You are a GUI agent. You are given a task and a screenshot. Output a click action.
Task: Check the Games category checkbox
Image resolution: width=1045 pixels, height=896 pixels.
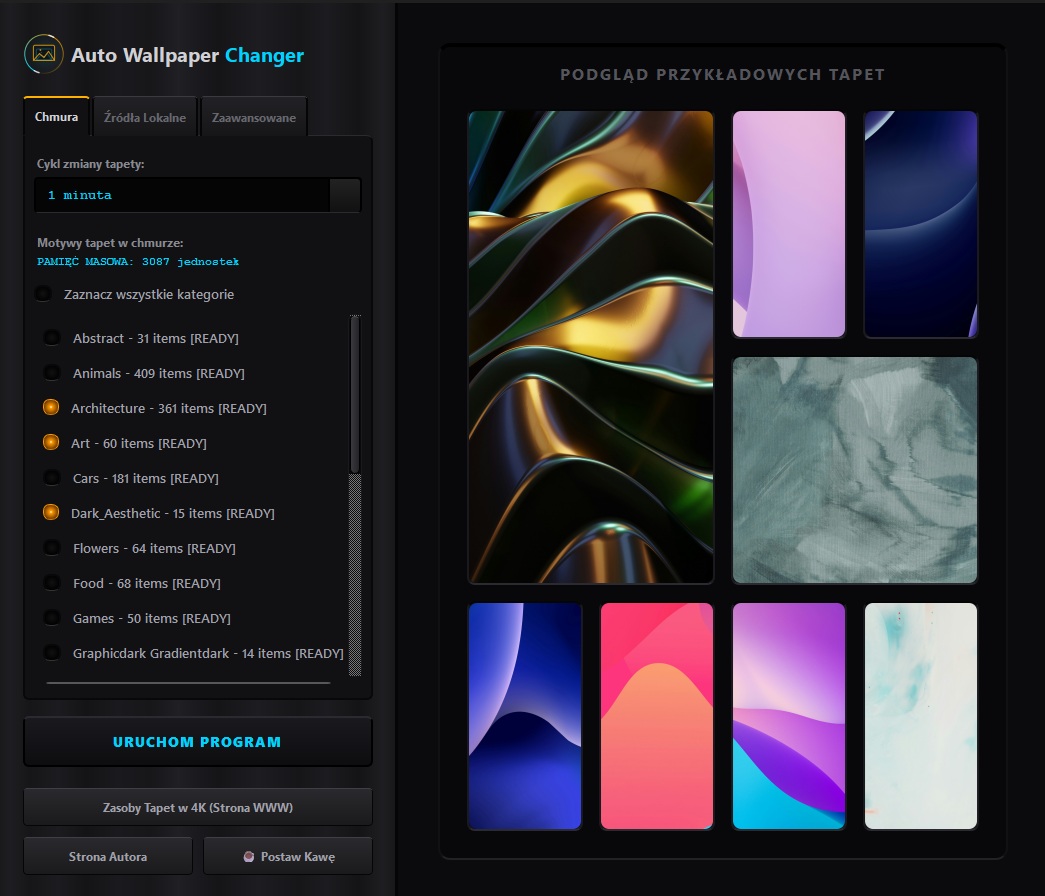point(52,617)
